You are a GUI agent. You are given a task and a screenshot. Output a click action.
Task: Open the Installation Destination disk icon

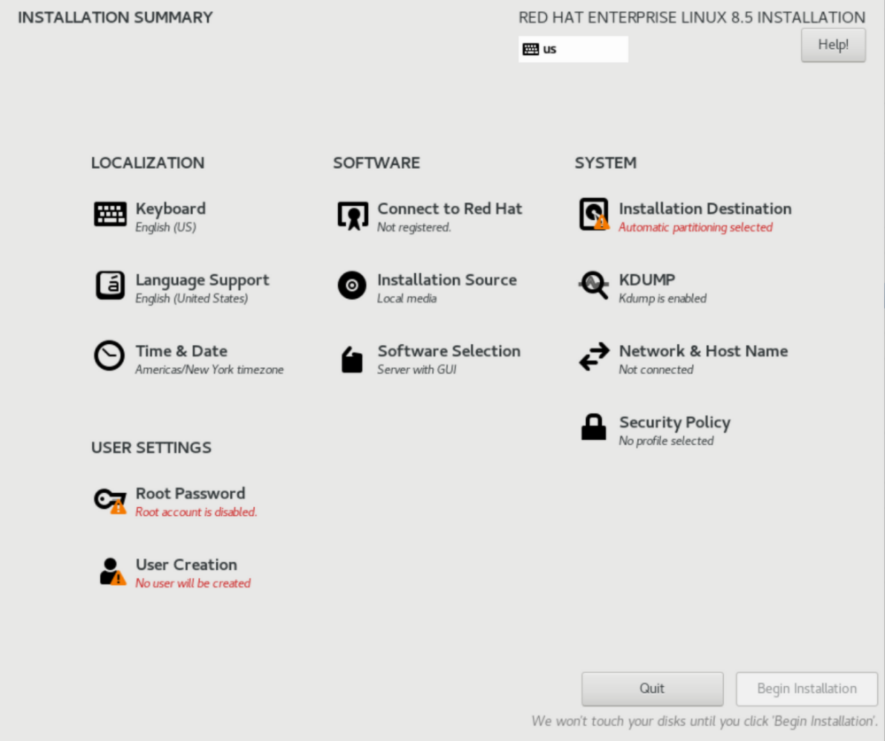point(594,215)
